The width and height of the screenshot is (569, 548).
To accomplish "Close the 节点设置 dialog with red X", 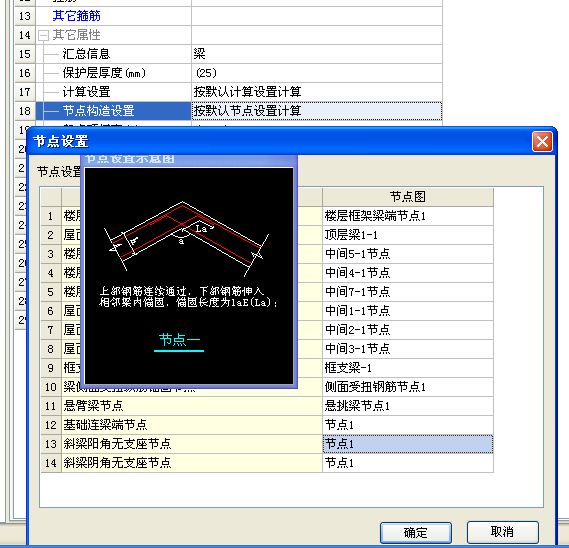I will point(542,142).
